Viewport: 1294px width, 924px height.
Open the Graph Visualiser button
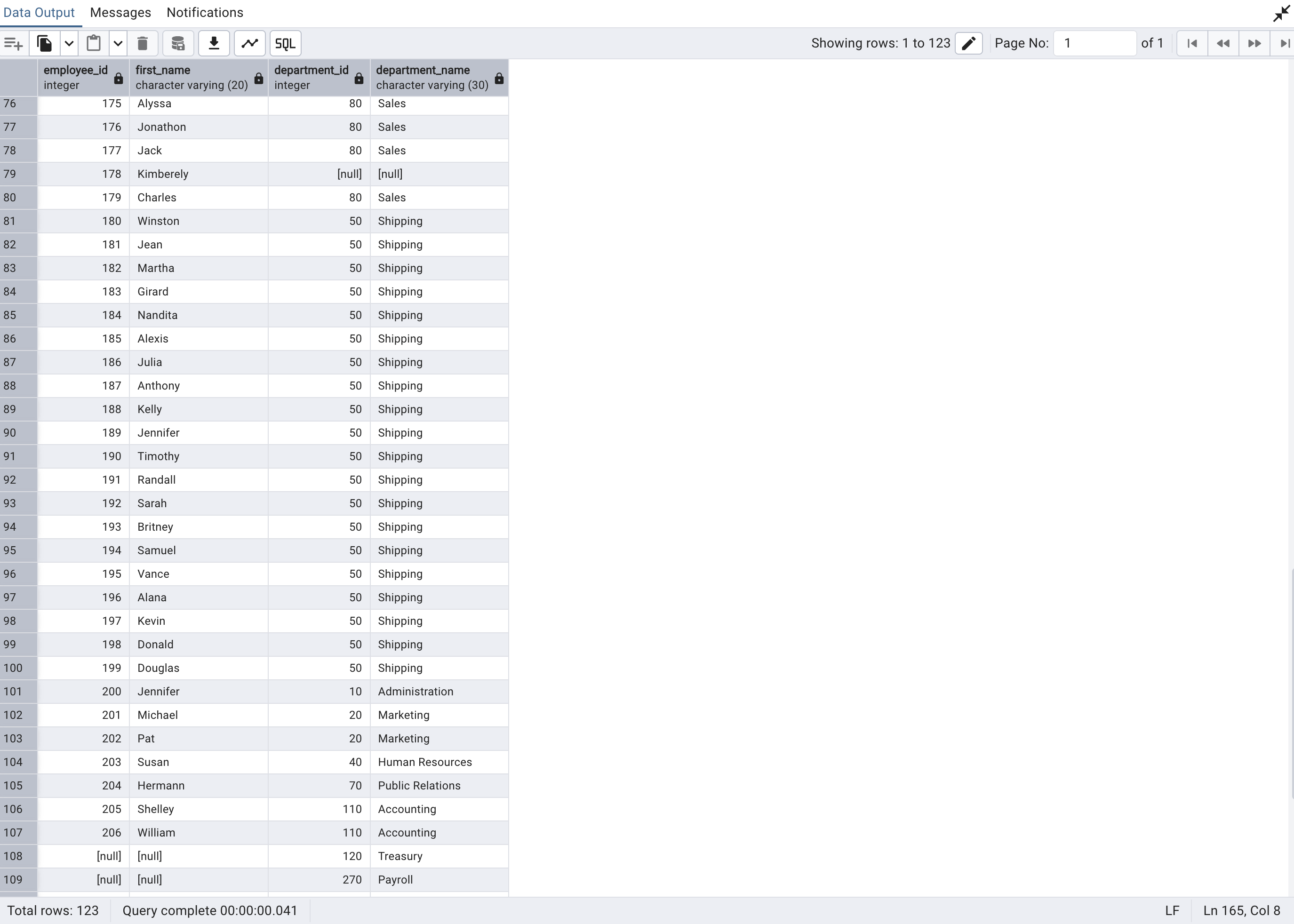coord(250,43)
